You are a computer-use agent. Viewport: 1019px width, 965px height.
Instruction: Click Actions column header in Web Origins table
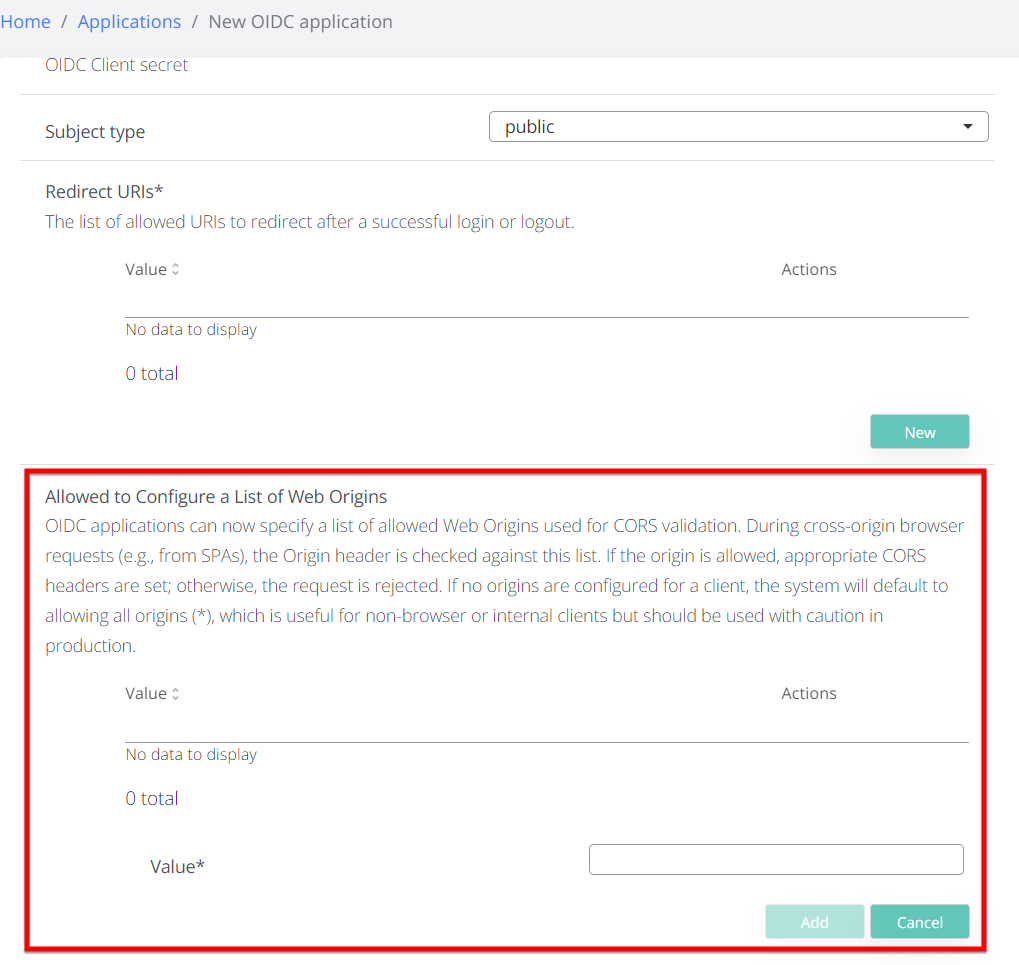[x=808, y=694]
